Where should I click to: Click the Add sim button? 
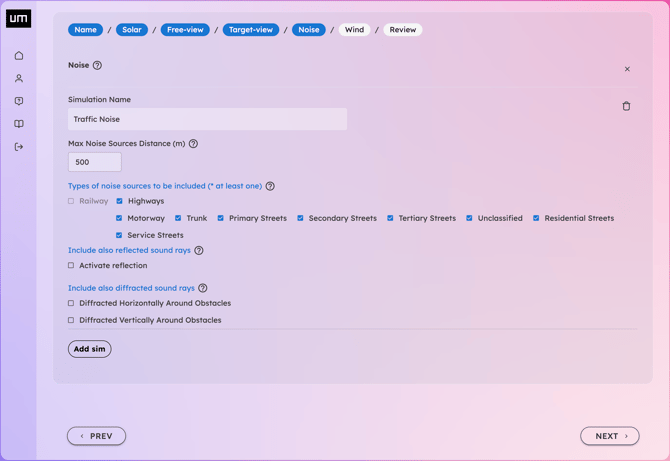89,349
